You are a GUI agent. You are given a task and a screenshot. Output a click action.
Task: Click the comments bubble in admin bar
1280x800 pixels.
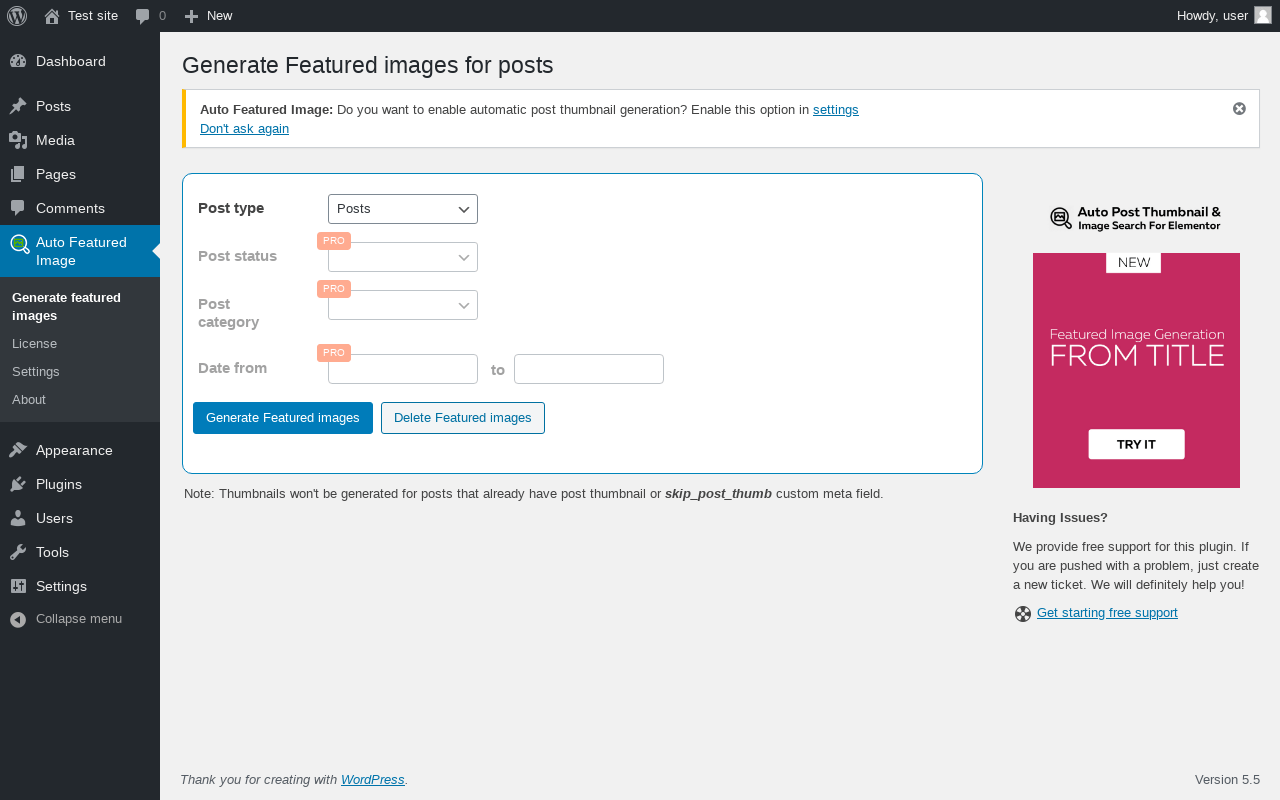143,16
